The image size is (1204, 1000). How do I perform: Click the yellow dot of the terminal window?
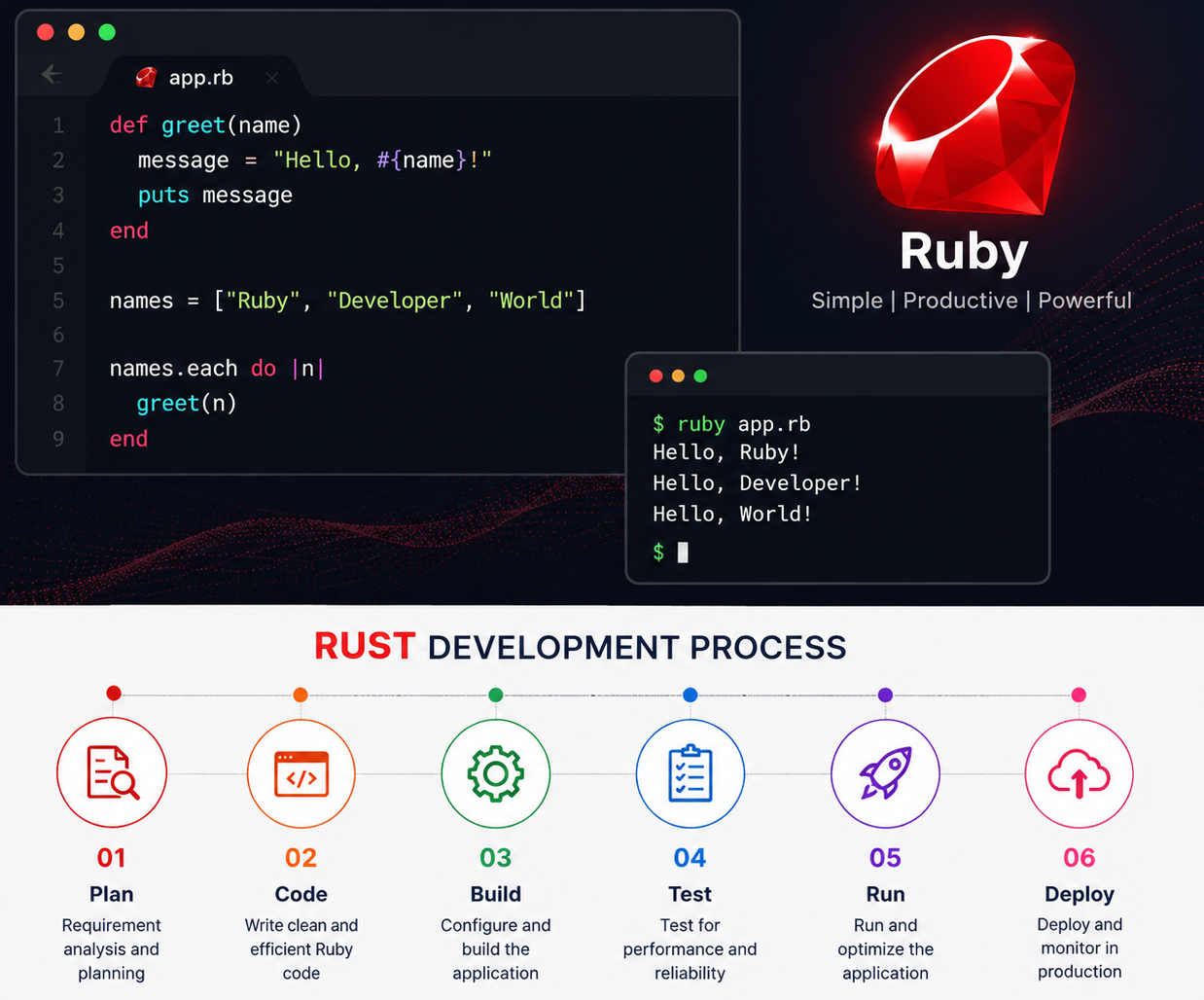pyautogui.click(x=678, y=376)
